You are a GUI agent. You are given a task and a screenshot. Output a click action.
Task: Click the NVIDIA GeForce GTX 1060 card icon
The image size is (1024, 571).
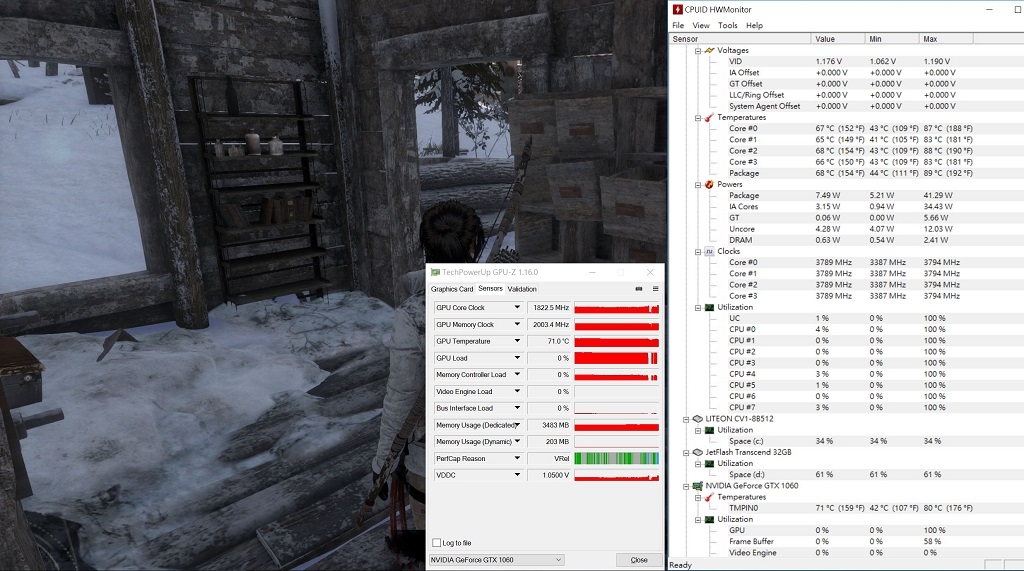pyautogui.click(x=697, y=486)
